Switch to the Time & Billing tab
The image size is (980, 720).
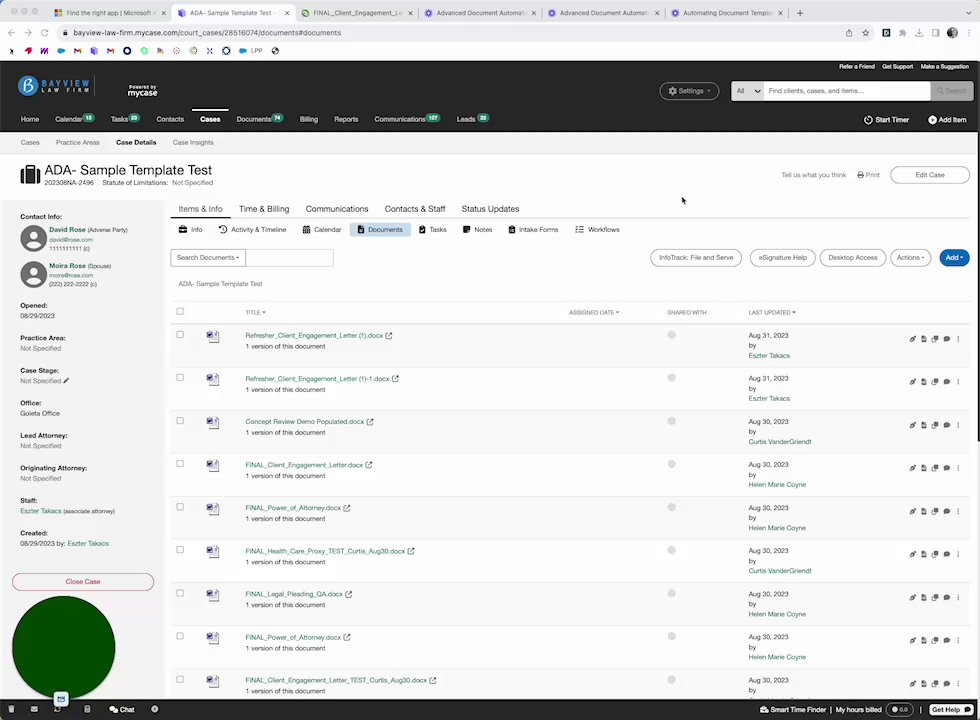[x=264, y=209]
